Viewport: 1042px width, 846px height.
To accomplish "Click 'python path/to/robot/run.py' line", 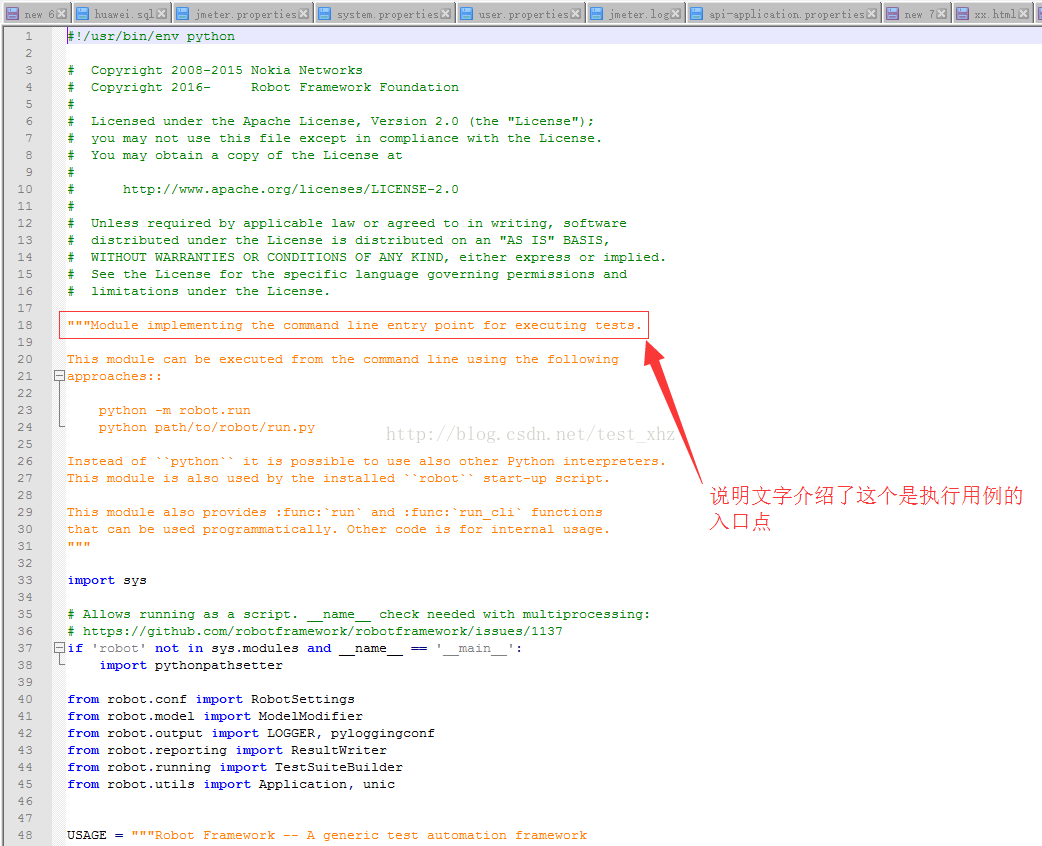I will [x=207, y=427].
